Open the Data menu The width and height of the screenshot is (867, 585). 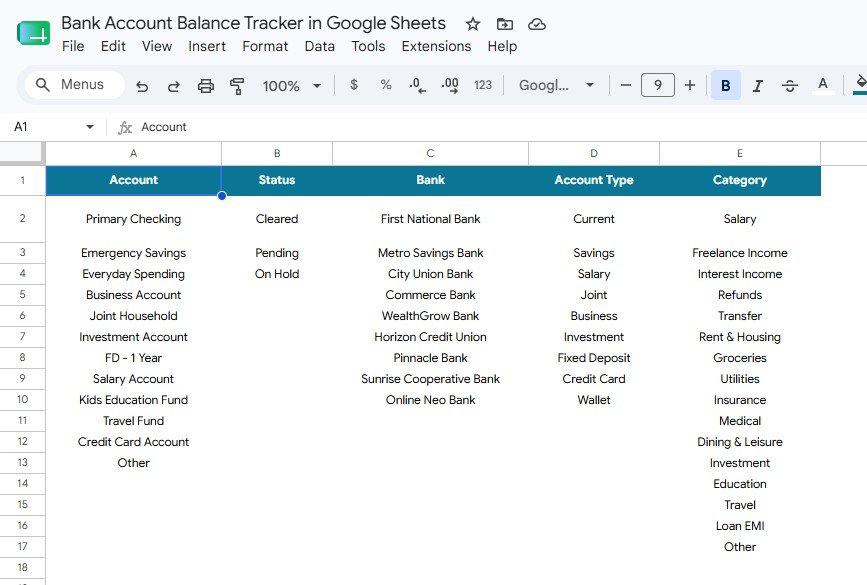click(x=320, y=46)
